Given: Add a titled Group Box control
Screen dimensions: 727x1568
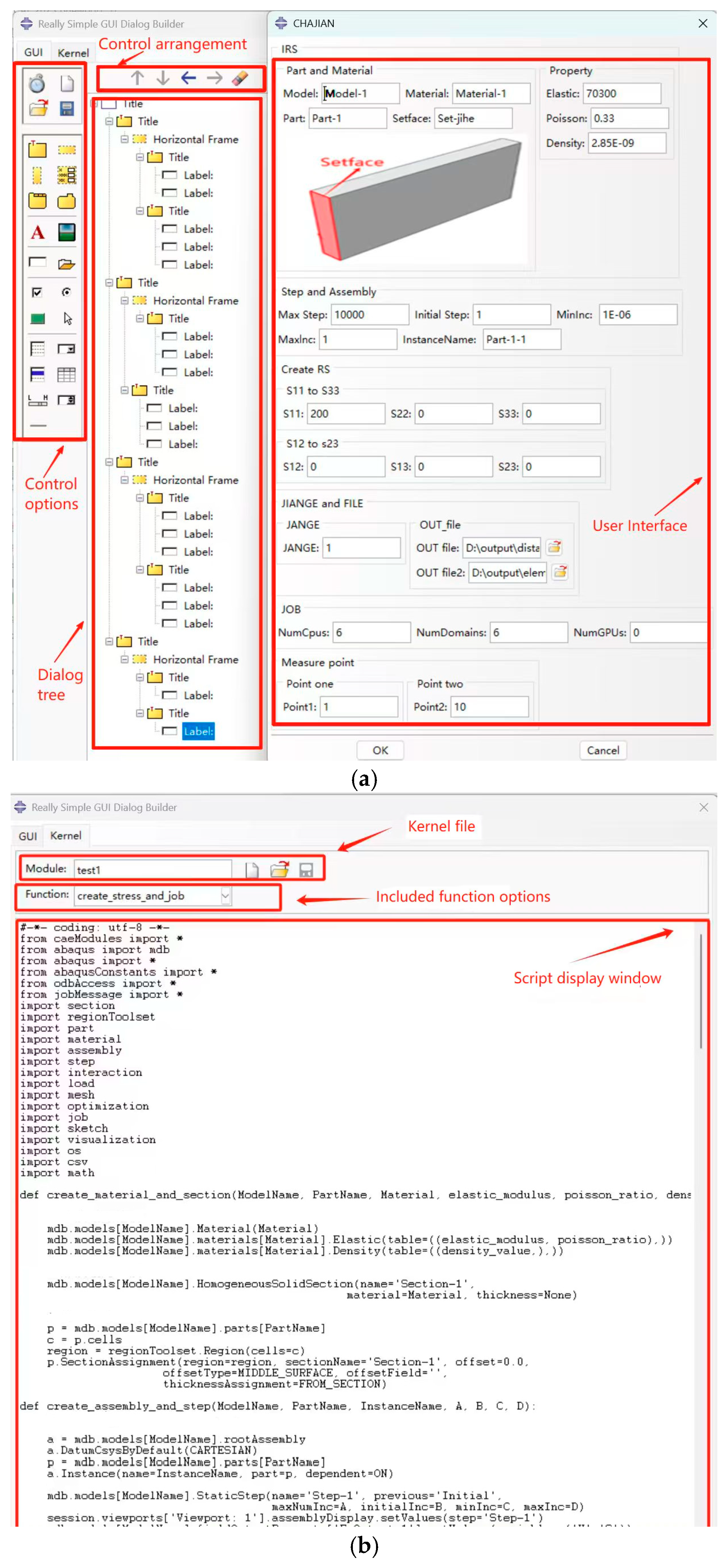Looking at the screenshot, I should pyautogui.click(x=37, y=149).
